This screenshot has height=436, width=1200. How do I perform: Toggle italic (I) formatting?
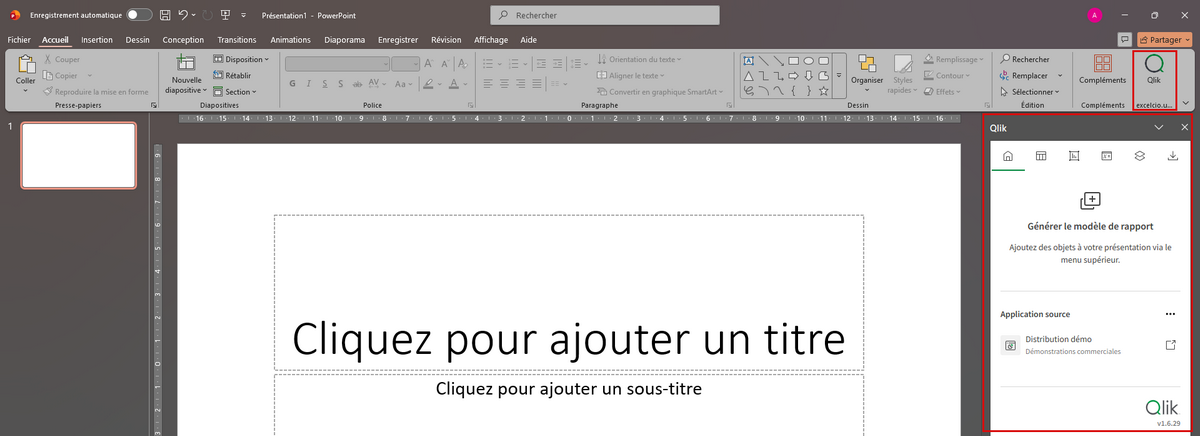coord(311,84)
